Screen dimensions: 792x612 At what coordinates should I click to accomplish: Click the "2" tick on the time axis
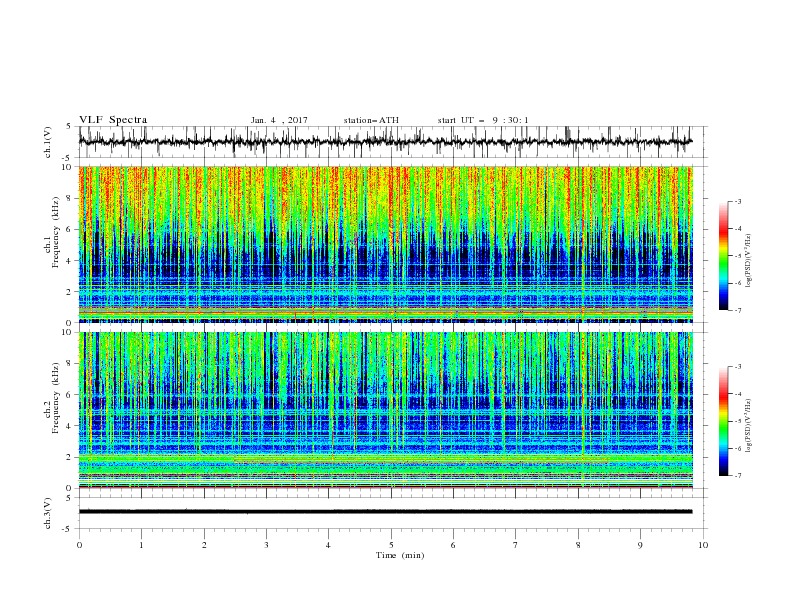click(x=204, y=545)
